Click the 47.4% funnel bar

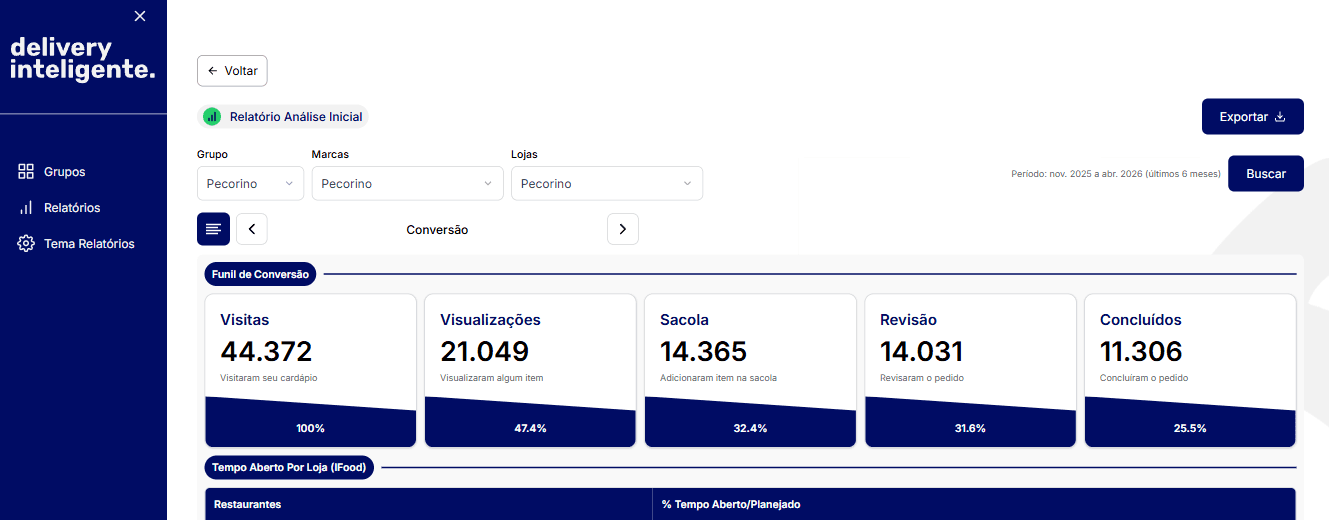pos(530,422)
